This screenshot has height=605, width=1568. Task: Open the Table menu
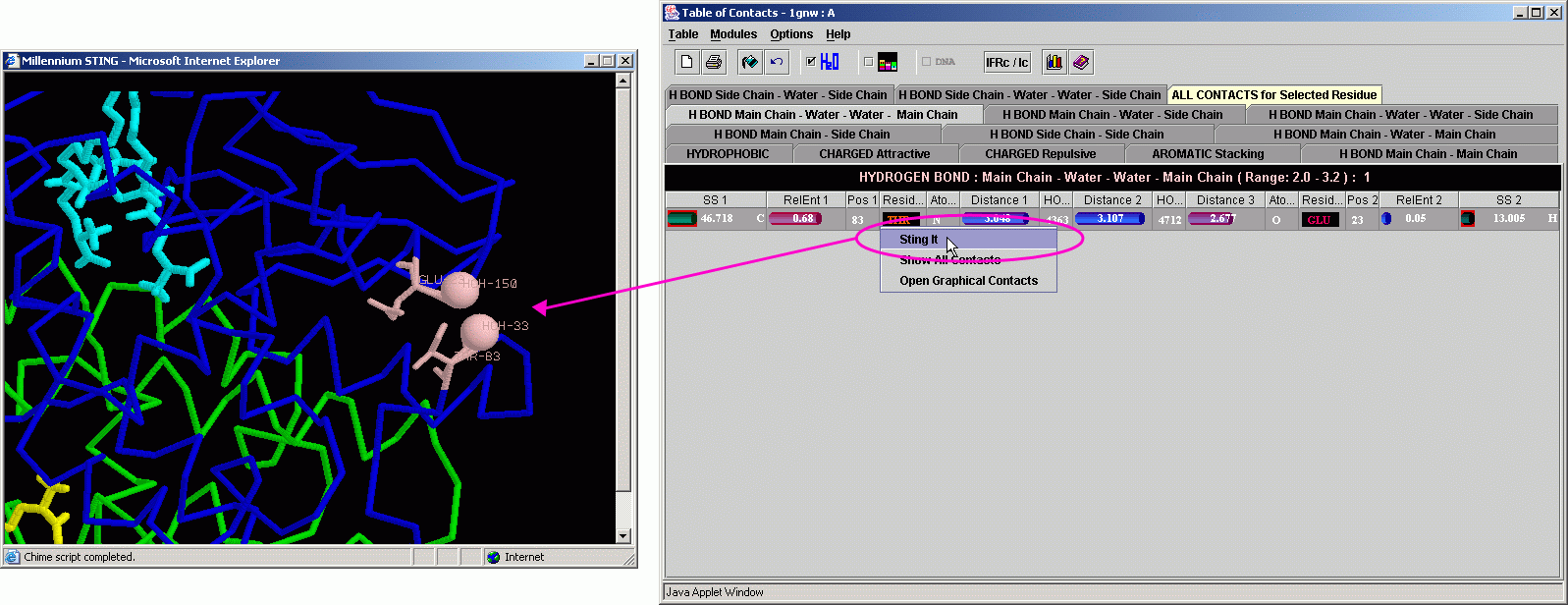coord(683,34)
